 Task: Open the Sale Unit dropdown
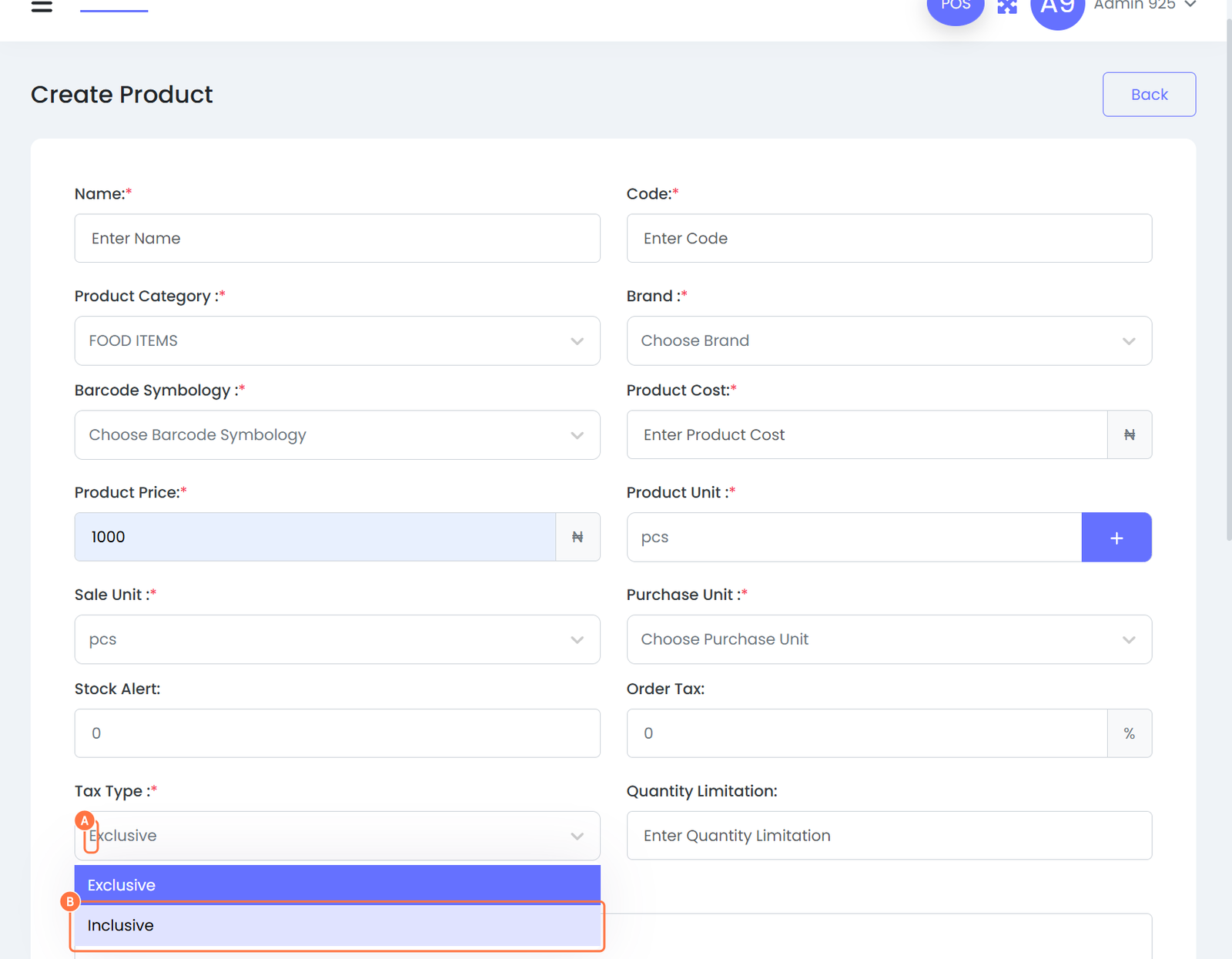pos(337,639)
